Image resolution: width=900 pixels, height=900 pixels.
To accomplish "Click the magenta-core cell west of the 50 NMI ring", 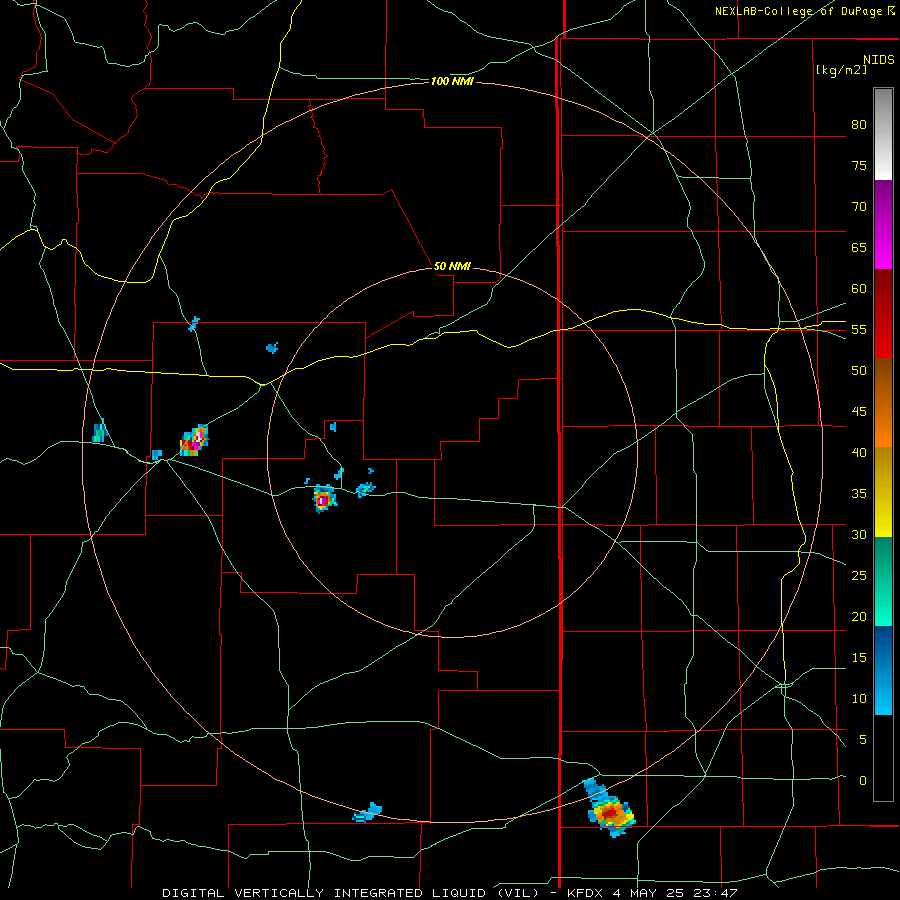I will coord(194,441).
